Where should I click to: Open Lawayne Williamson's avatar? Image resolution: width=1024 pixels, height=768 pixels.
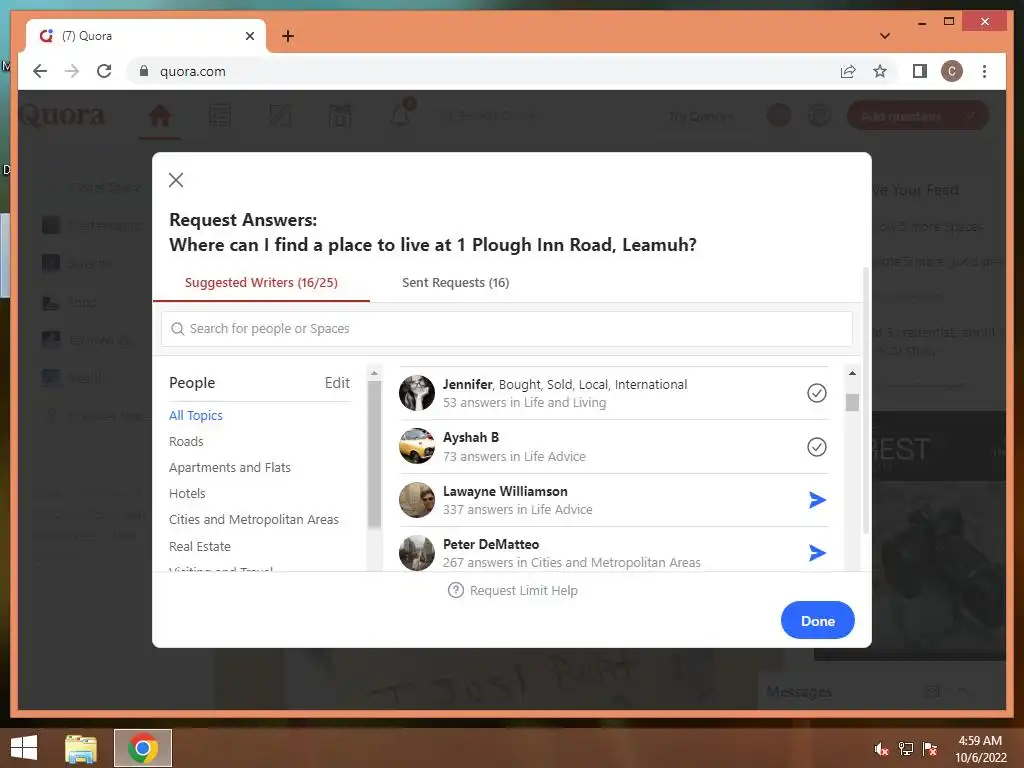417,500
